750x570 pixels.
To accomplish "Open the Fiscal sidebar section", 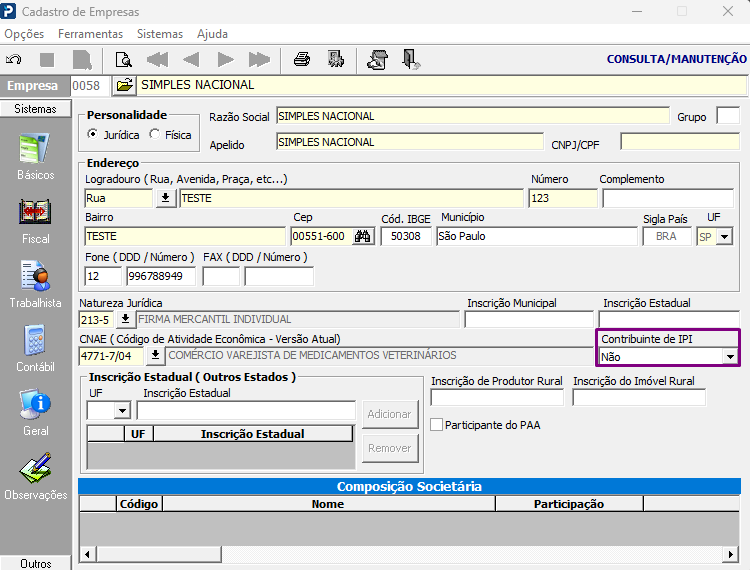I will click(35, 221).
